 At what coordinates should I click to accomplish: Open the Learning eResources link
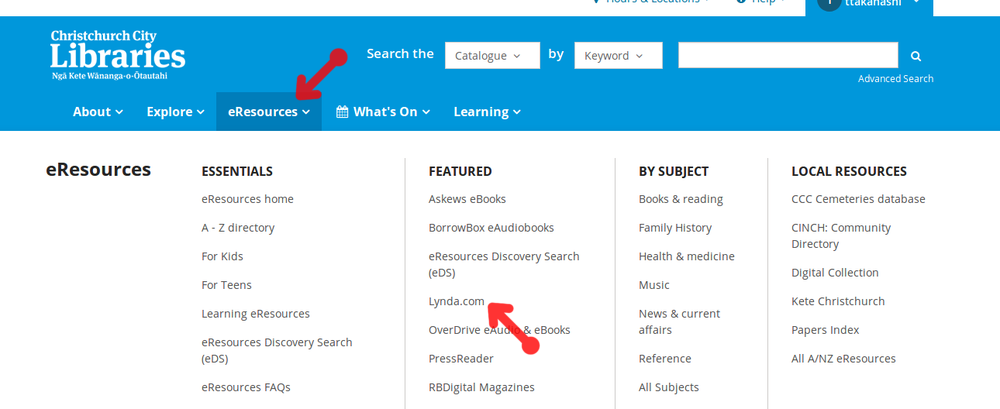click(x=256, y=314)
